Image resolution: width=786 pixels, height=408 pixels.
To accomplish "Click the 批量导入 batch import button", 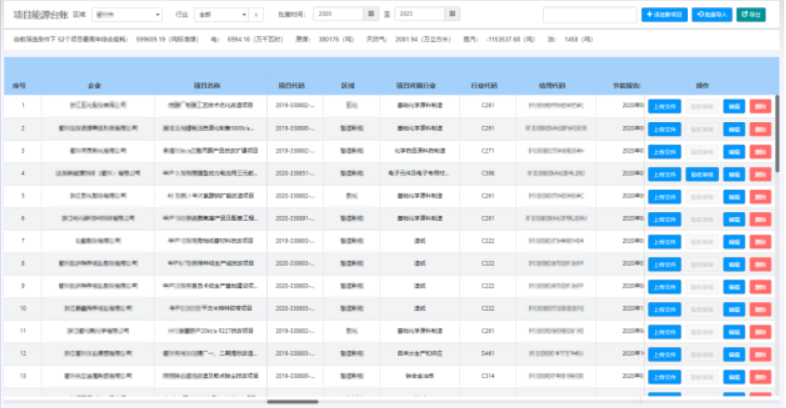I will pos(710,15).
